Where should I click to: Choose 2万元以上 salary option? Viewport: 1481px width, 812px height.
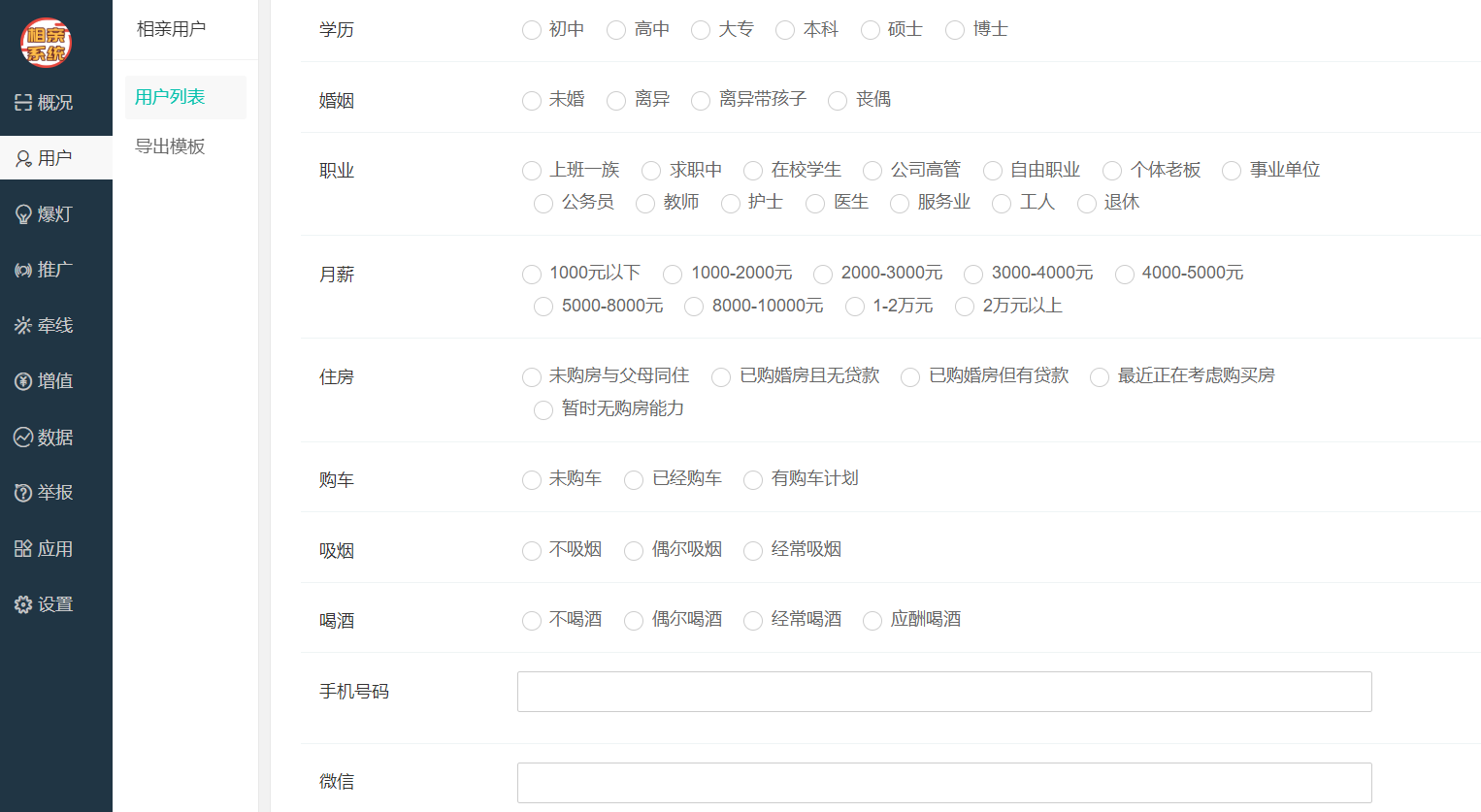click(x=965, y=307)
